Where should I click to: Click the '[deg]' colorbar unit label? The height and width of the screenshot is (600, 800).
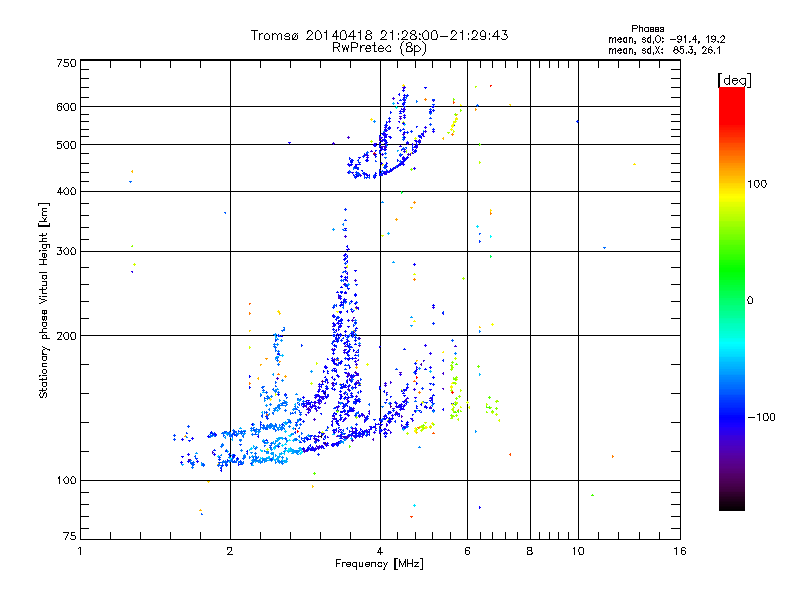[x=734, y=80]
